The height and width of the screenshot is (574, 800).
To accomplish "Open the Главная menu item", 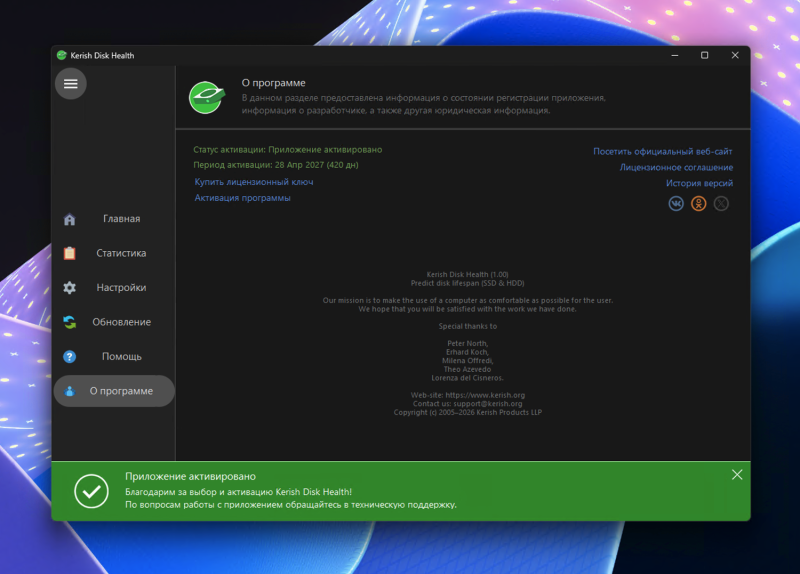I will (114, 219).
